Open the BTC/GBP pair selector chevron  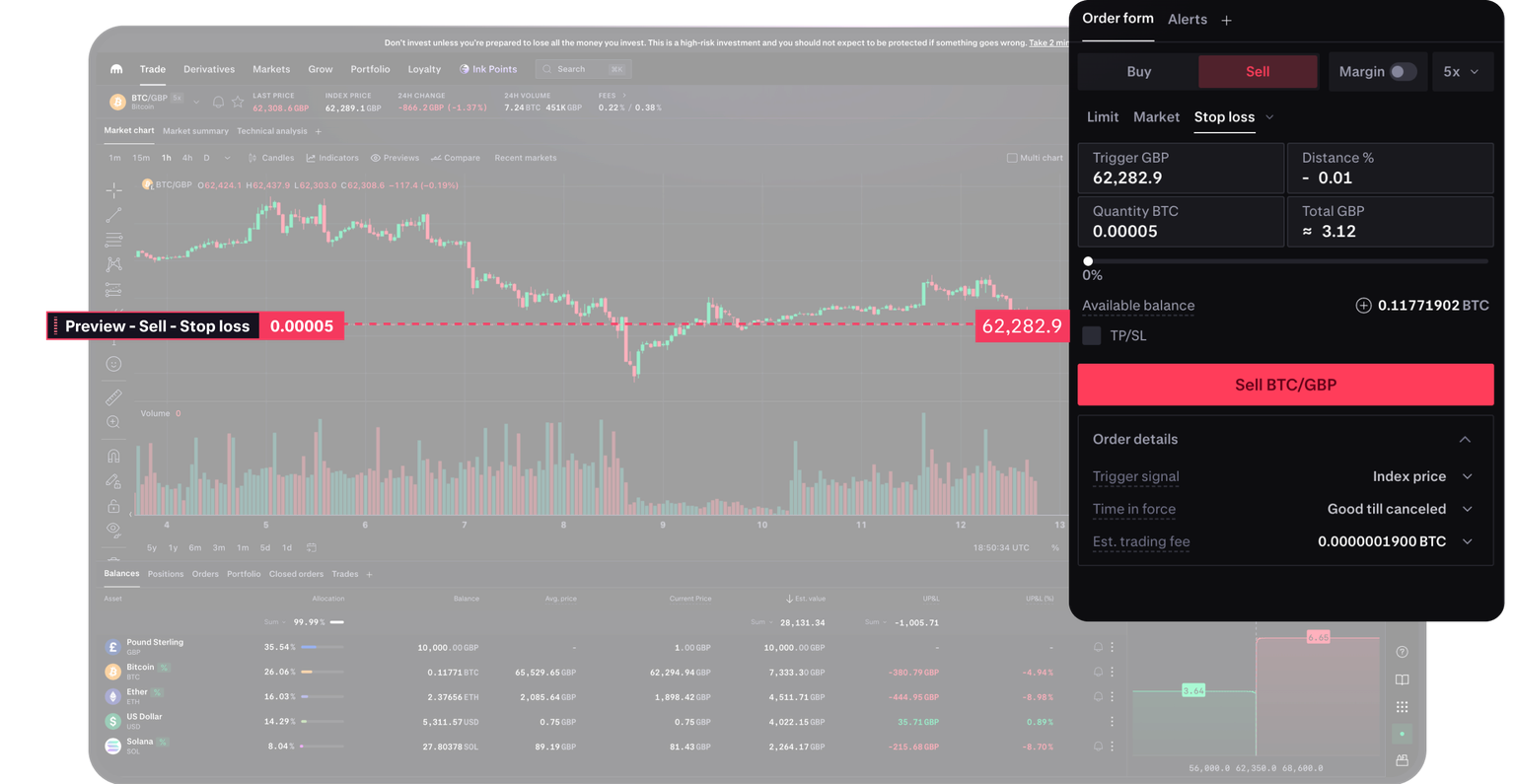[196, 102]
